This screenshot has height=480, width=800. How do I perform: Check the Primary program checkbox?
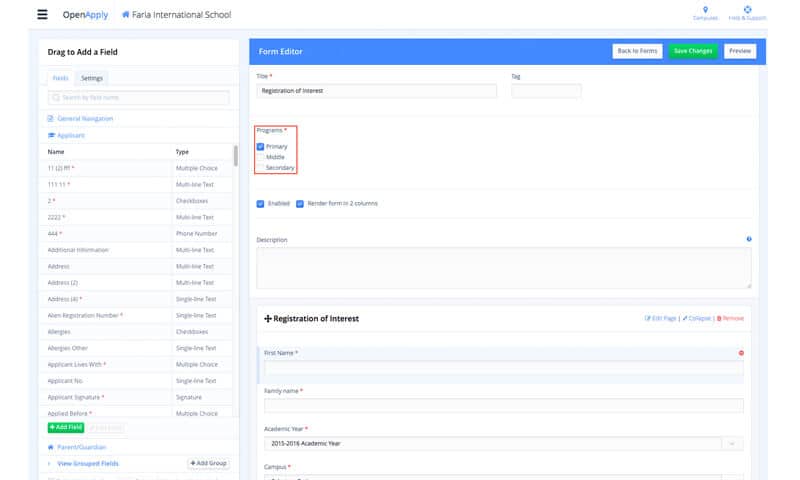[260, 146]
